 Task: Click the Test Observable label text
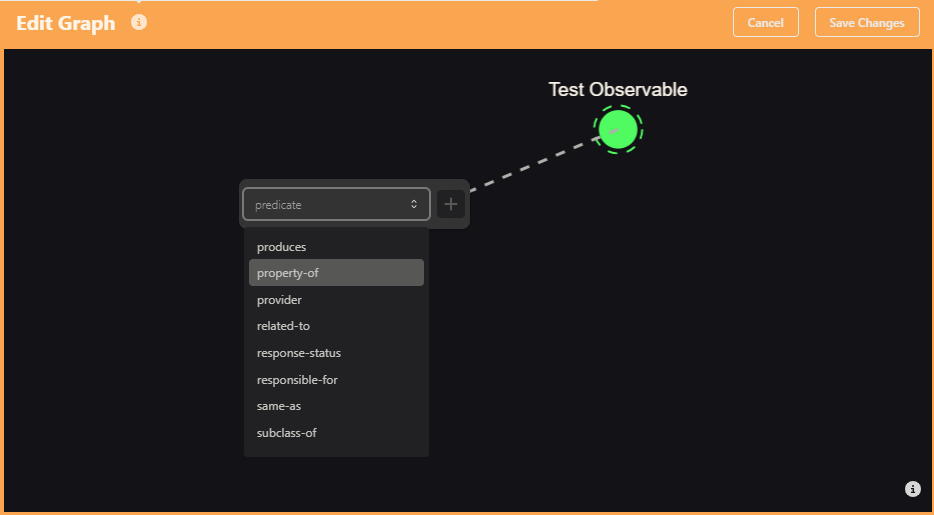point(618,89)
